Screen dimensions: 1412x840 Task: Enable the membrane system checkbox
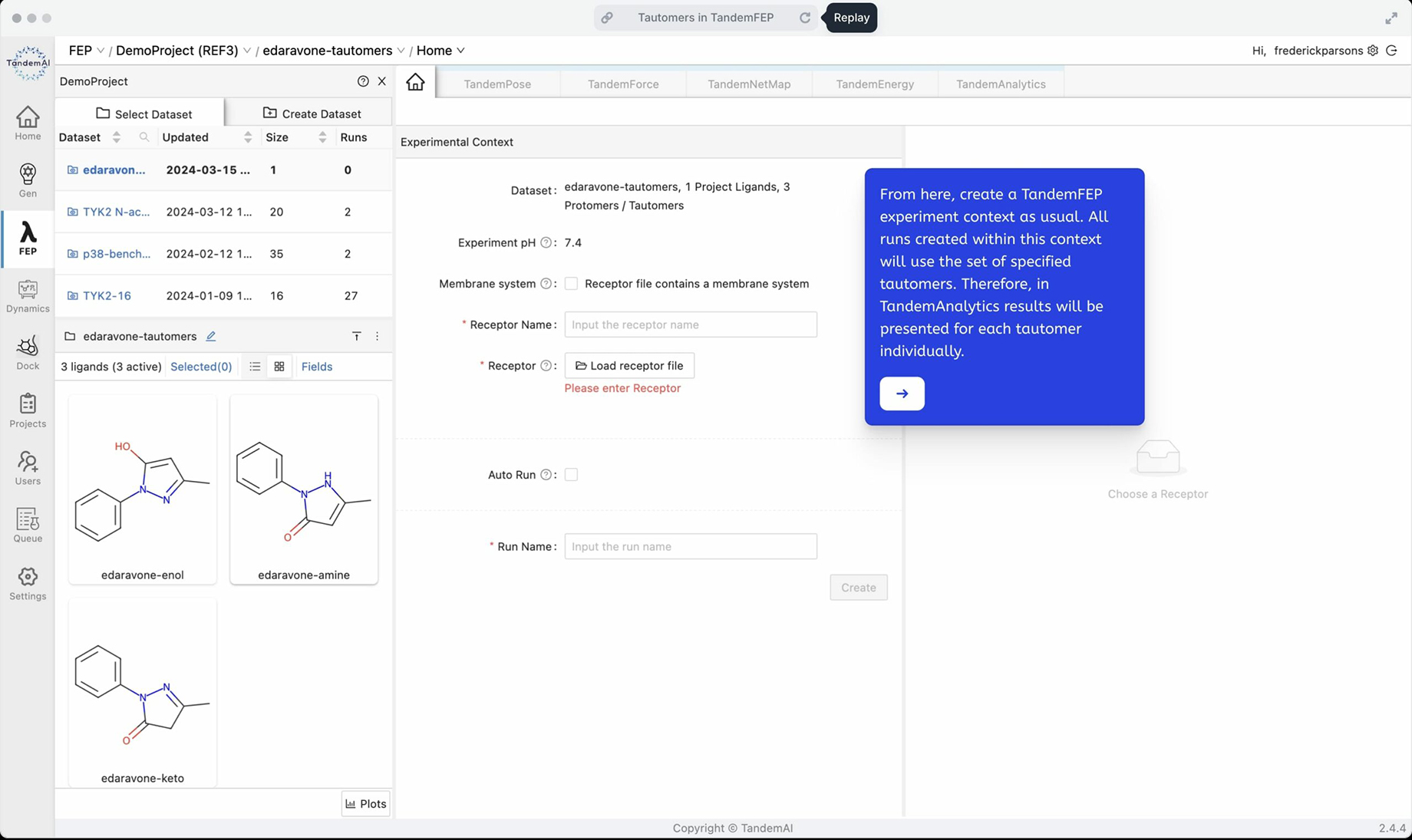pyautogui.click(x=571, y=284)
